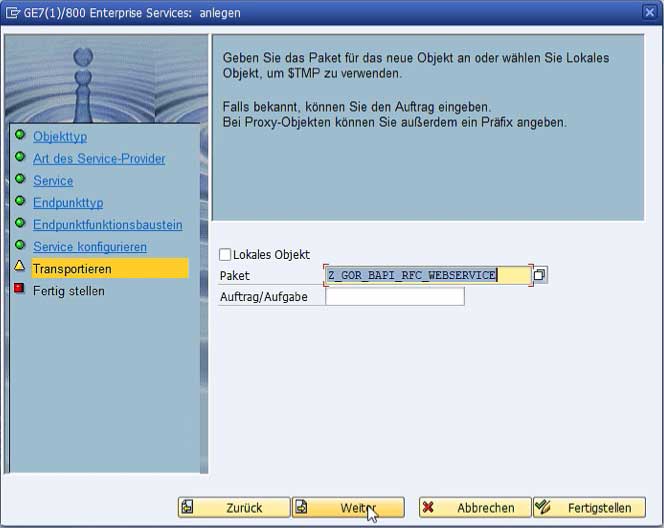Click the red square icon beside Fertig stellen
The width and height of the screenshot is (664, 528).
(20, 290)
